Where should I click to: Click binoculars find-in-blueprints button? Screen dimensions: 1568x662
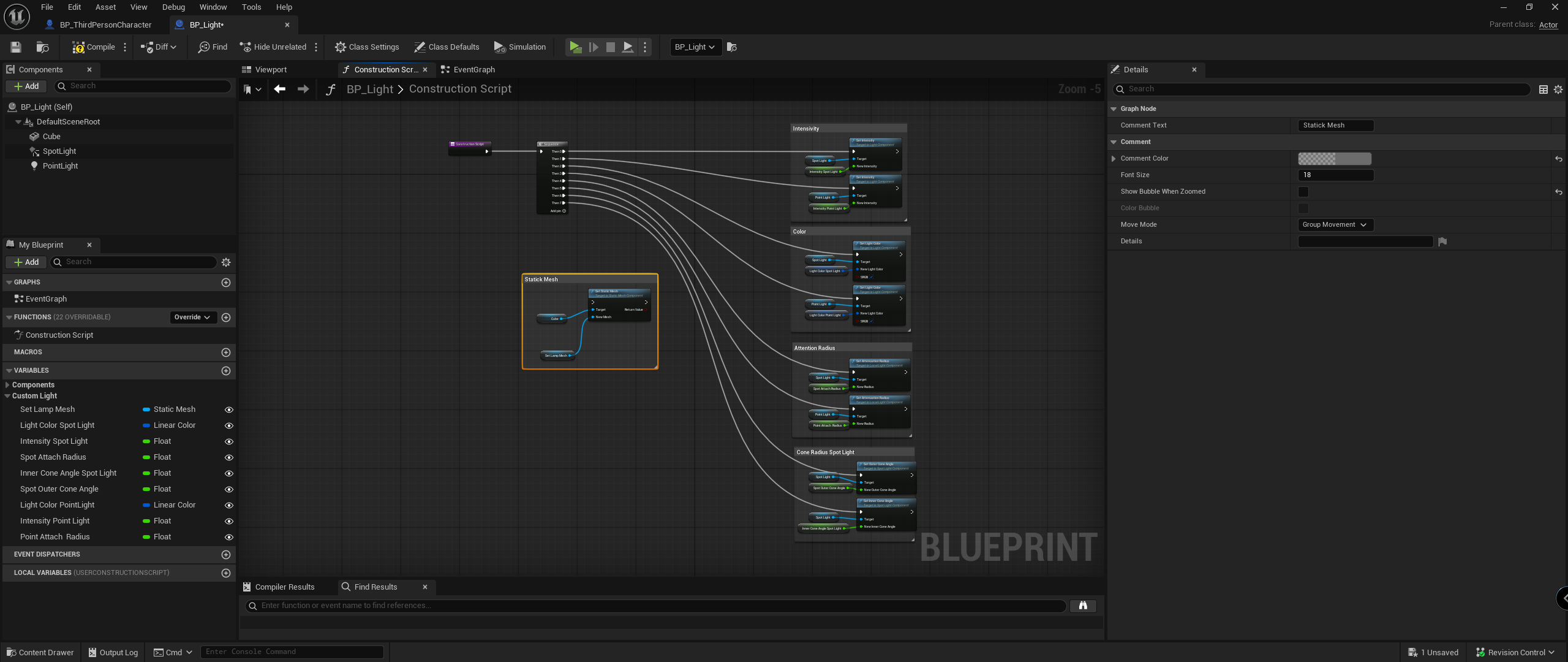coord(1082,606)
